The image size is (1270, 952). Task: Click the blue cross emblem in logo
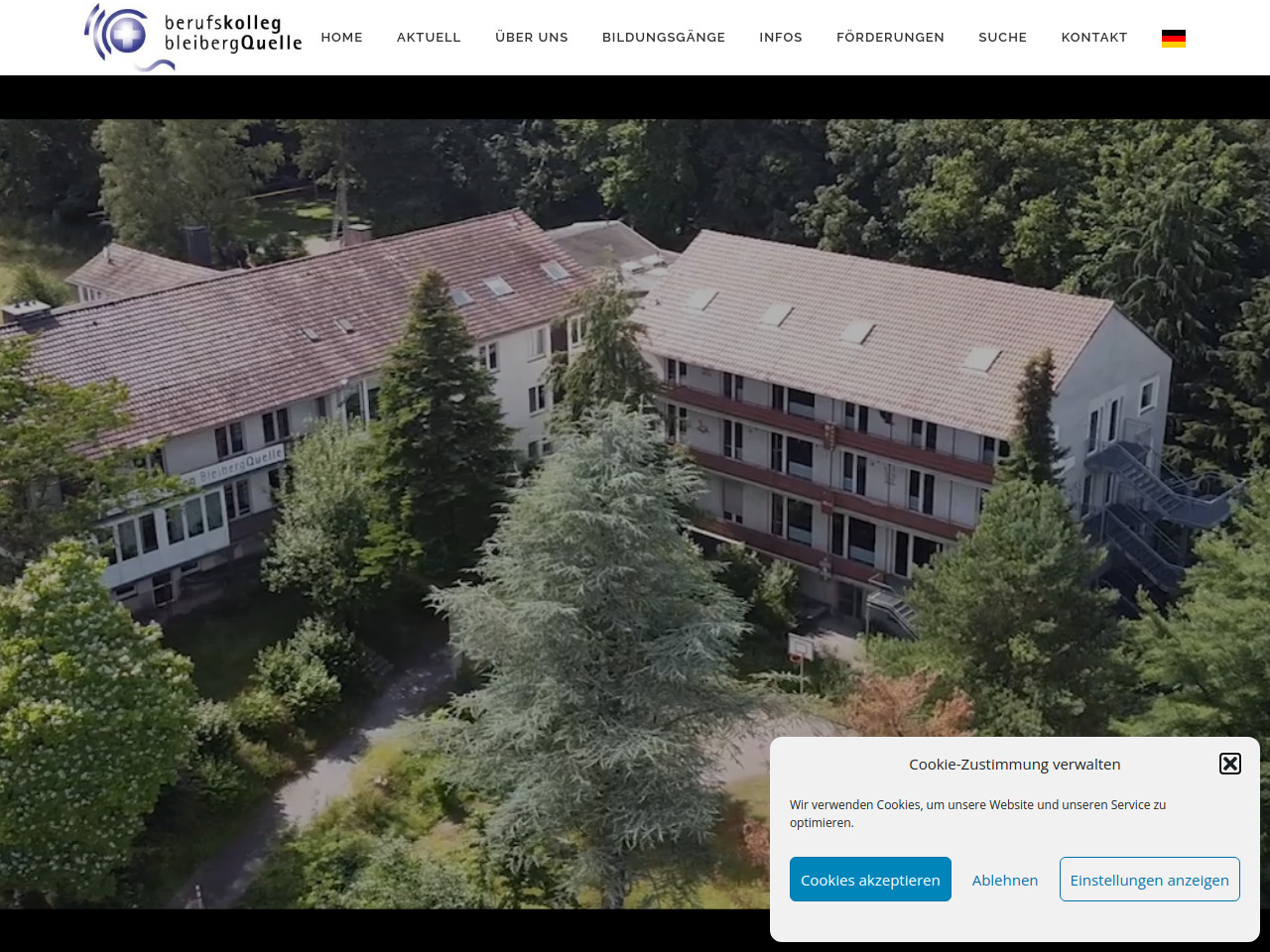127,36
